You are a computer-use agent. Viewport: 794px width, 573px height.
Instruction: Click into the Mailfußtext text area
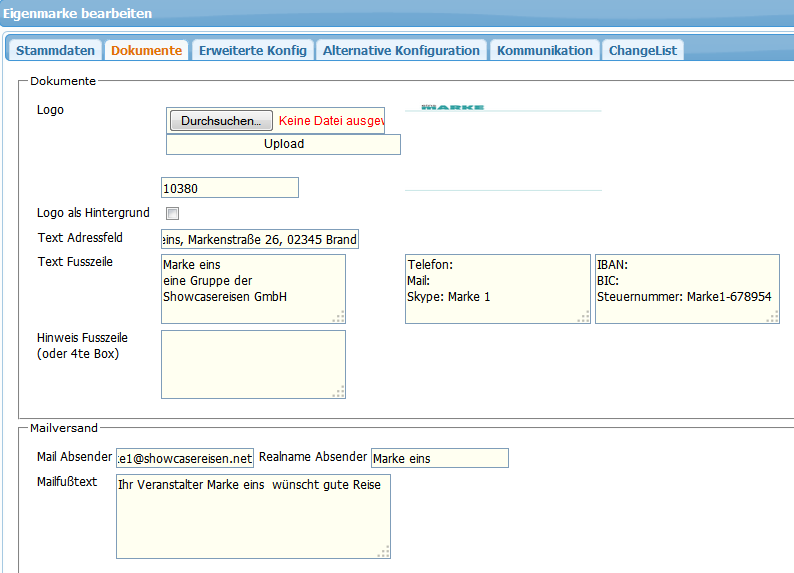(252, 516)
